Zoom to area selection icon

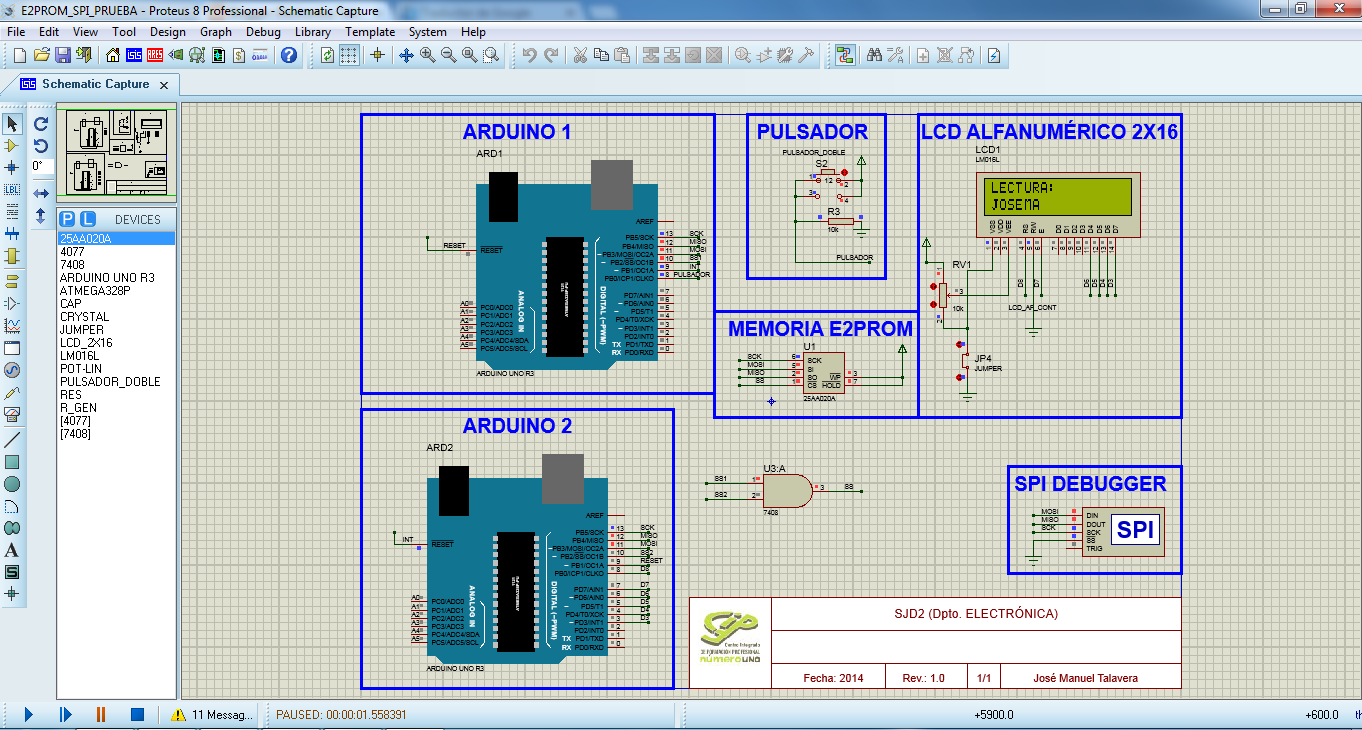491,55
